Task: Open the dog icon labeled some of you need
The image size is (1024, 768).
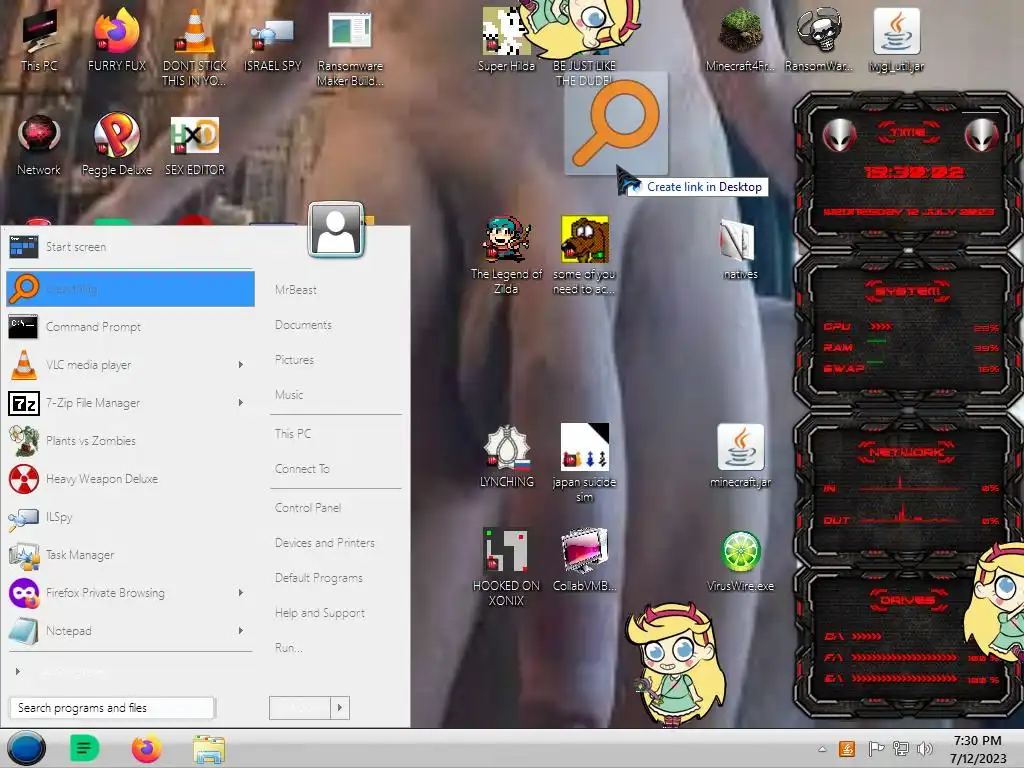Action: click(x=584, y=255)
